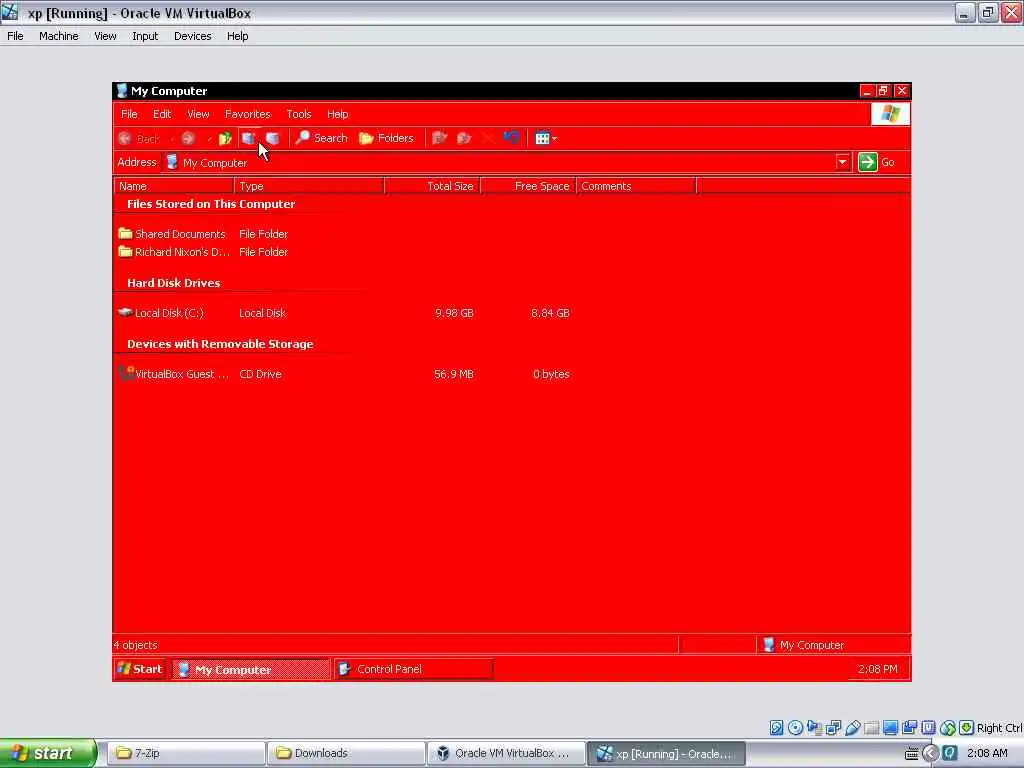Select Richard Nixon's Documents folder
This screenshot has height=768, width=1024.
[174, 252]
